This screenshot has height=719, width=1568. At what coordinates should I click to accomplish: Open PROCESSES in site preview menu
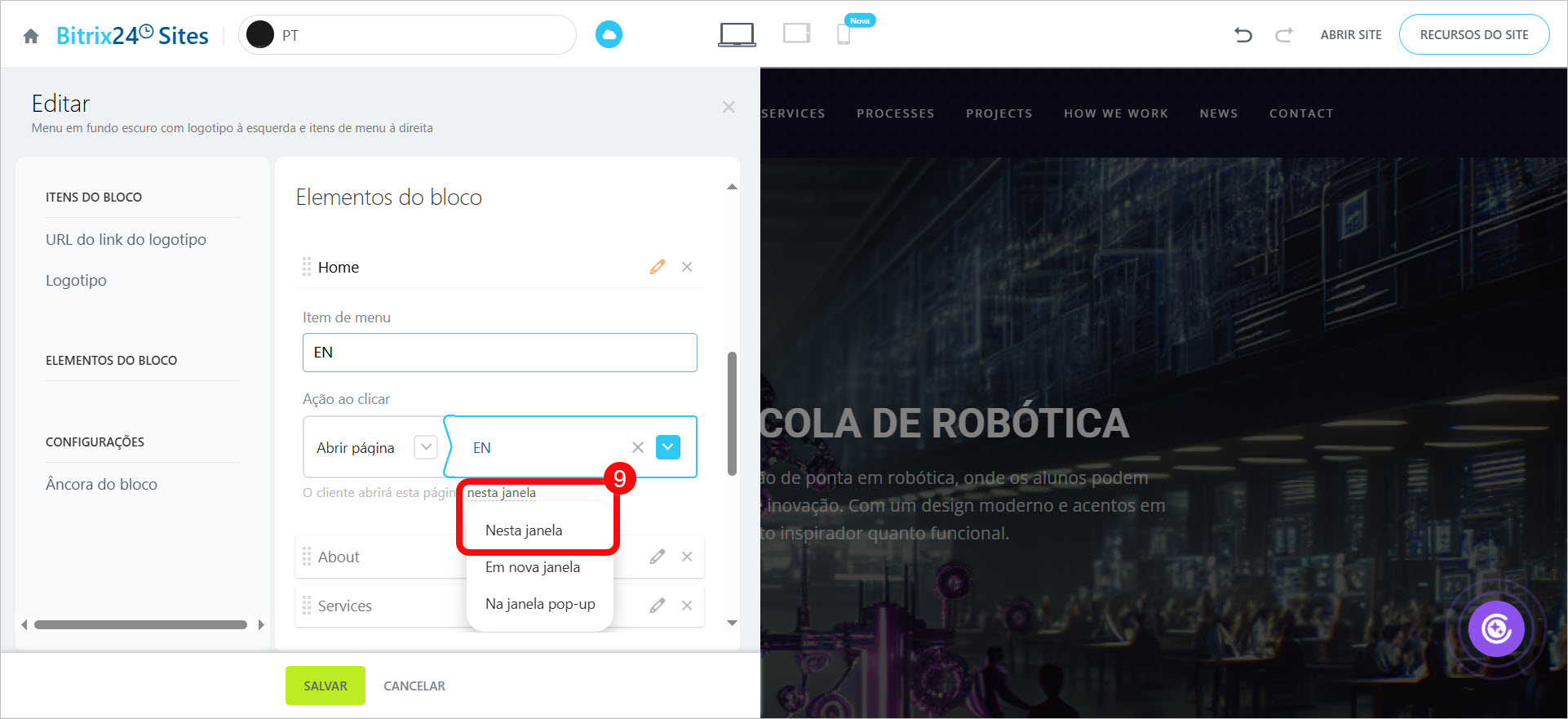point(896,113)
